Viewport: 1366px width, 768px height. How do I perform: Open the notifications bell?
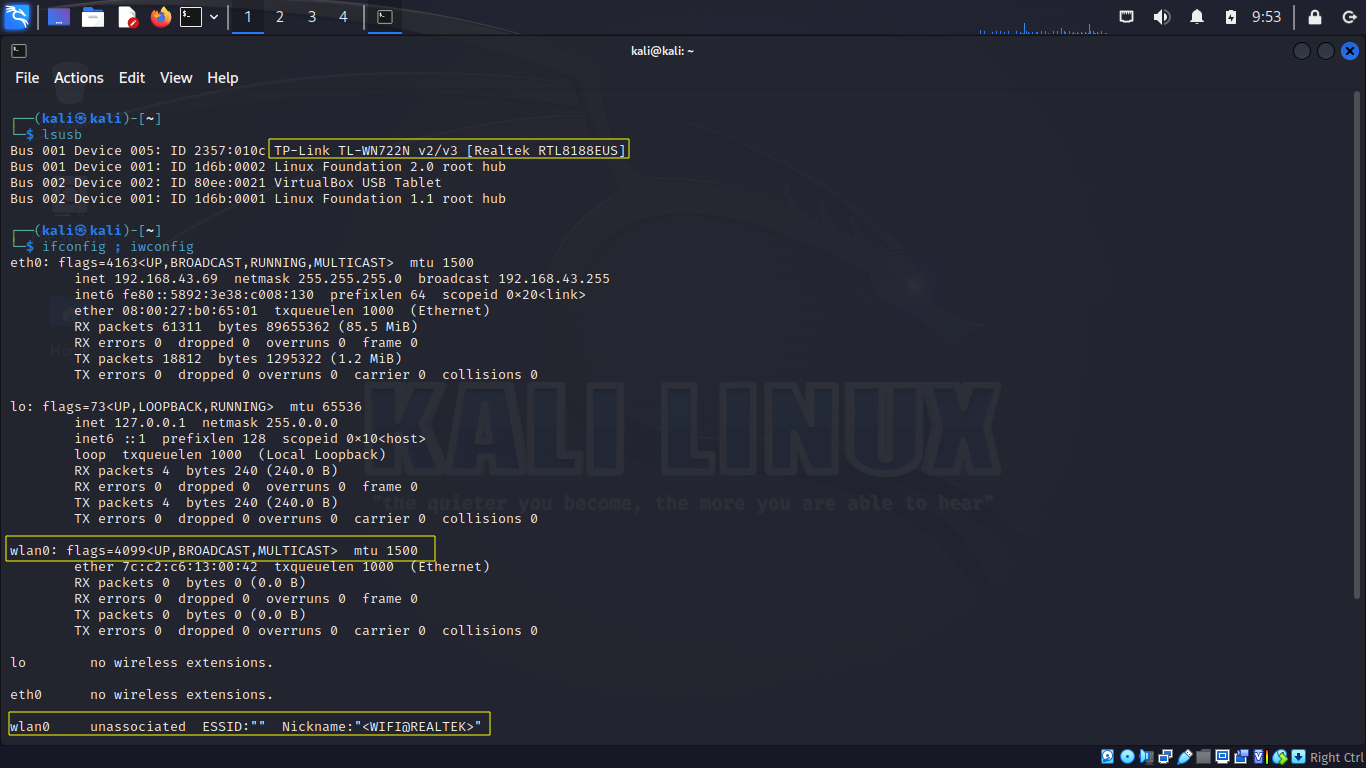point(1197,17)
